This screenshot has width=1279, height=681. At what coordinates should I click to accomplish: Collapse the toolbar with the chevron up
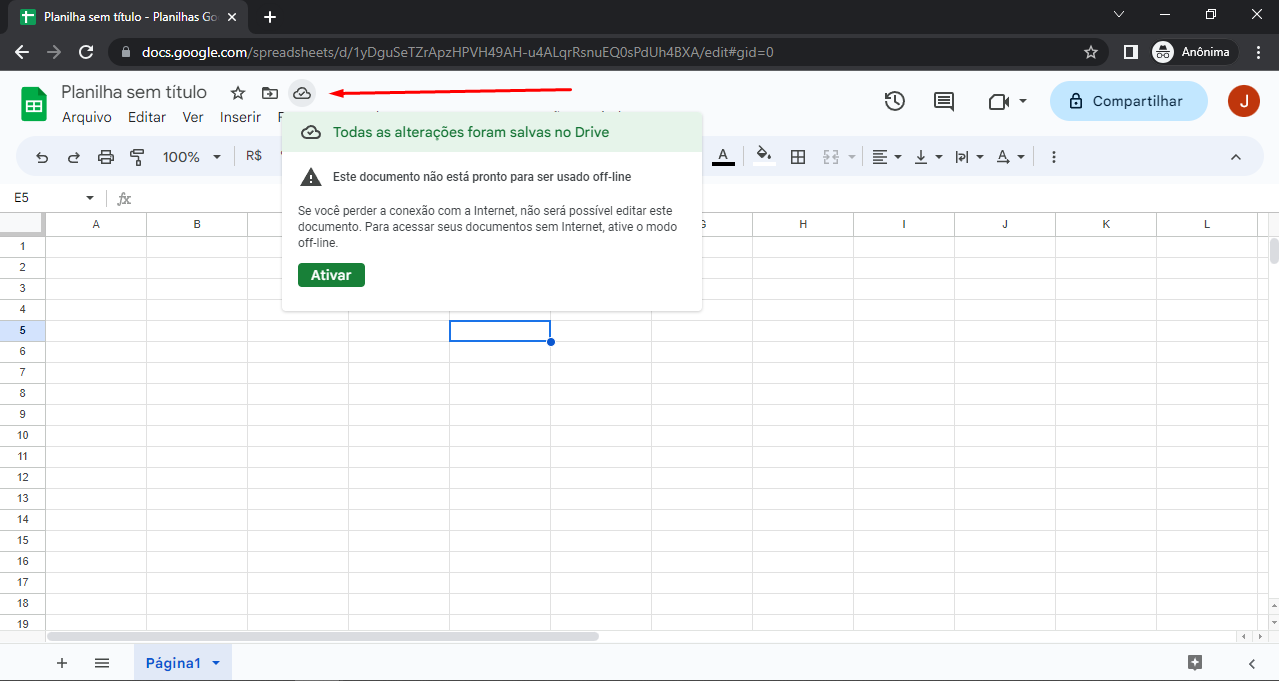[x=1235, y=157]
